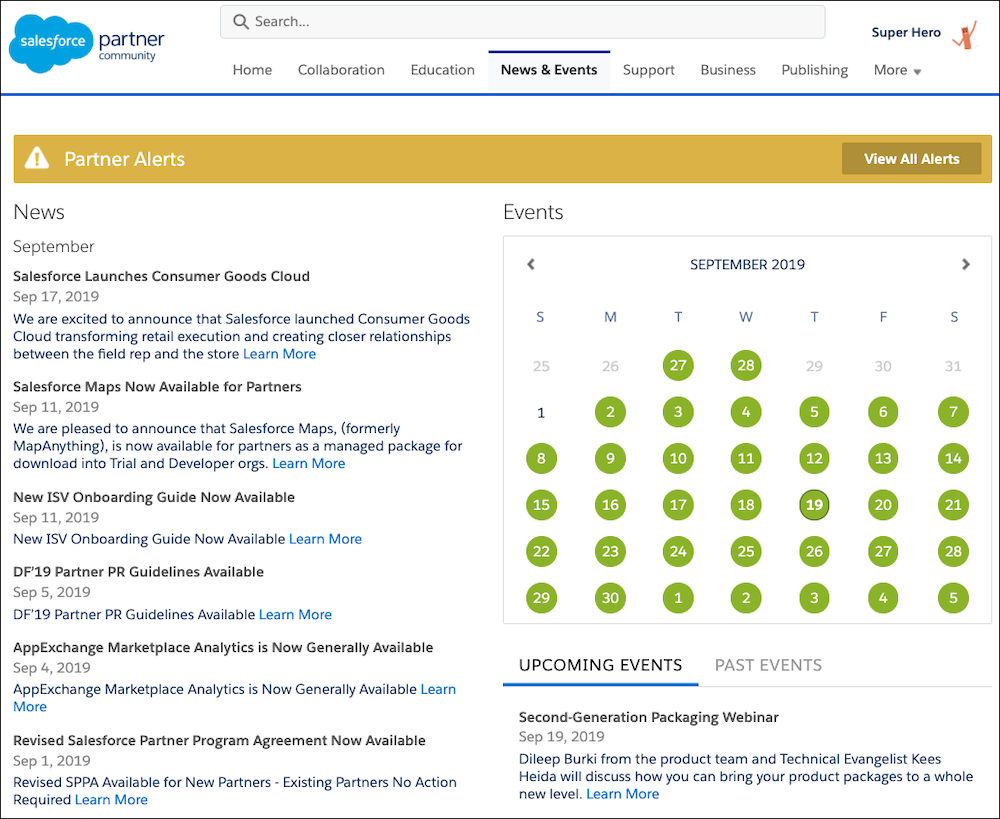Open the Home tab
The height and width of the screenshot is (819, 1000).
pyautogui.click(x=252, y=70)
